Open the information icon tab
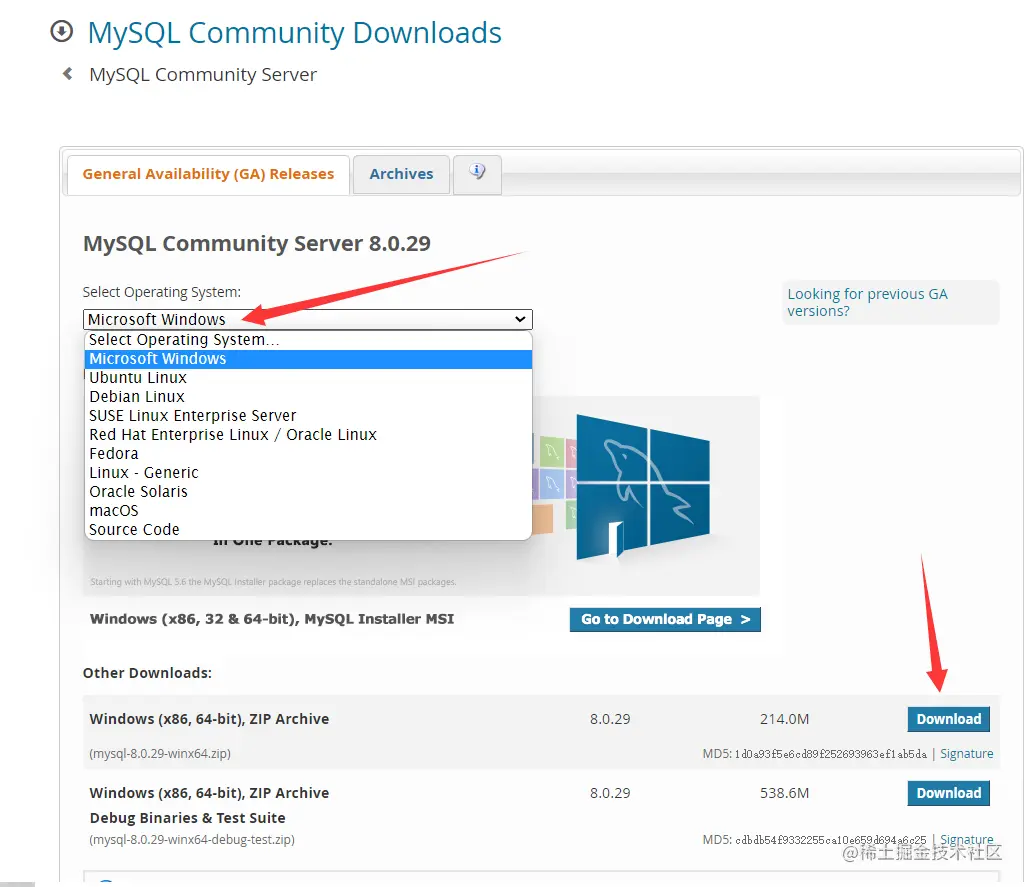 477,174
